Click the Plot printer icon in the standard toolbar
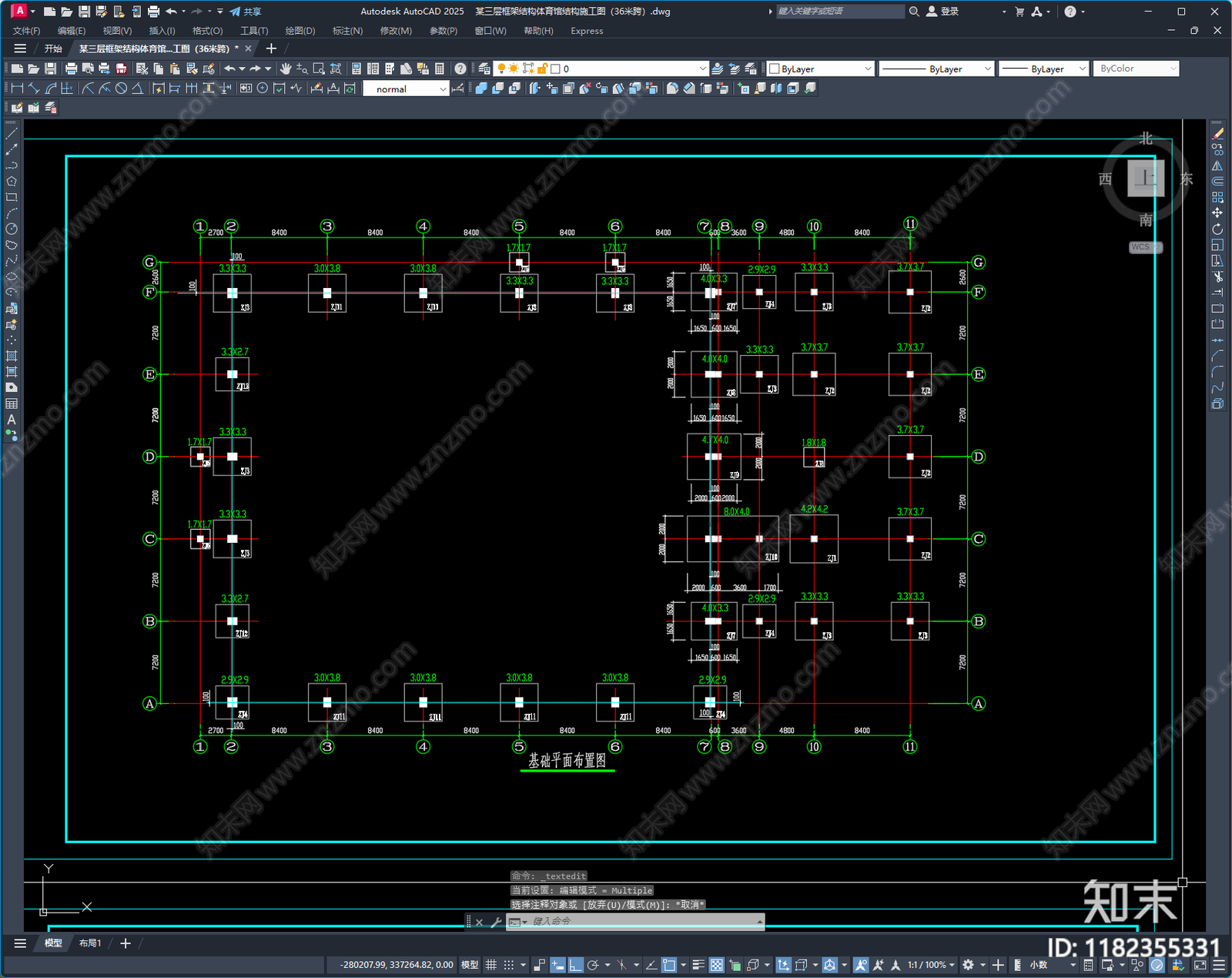1232x978 pixels. click(x=71, y=69)
